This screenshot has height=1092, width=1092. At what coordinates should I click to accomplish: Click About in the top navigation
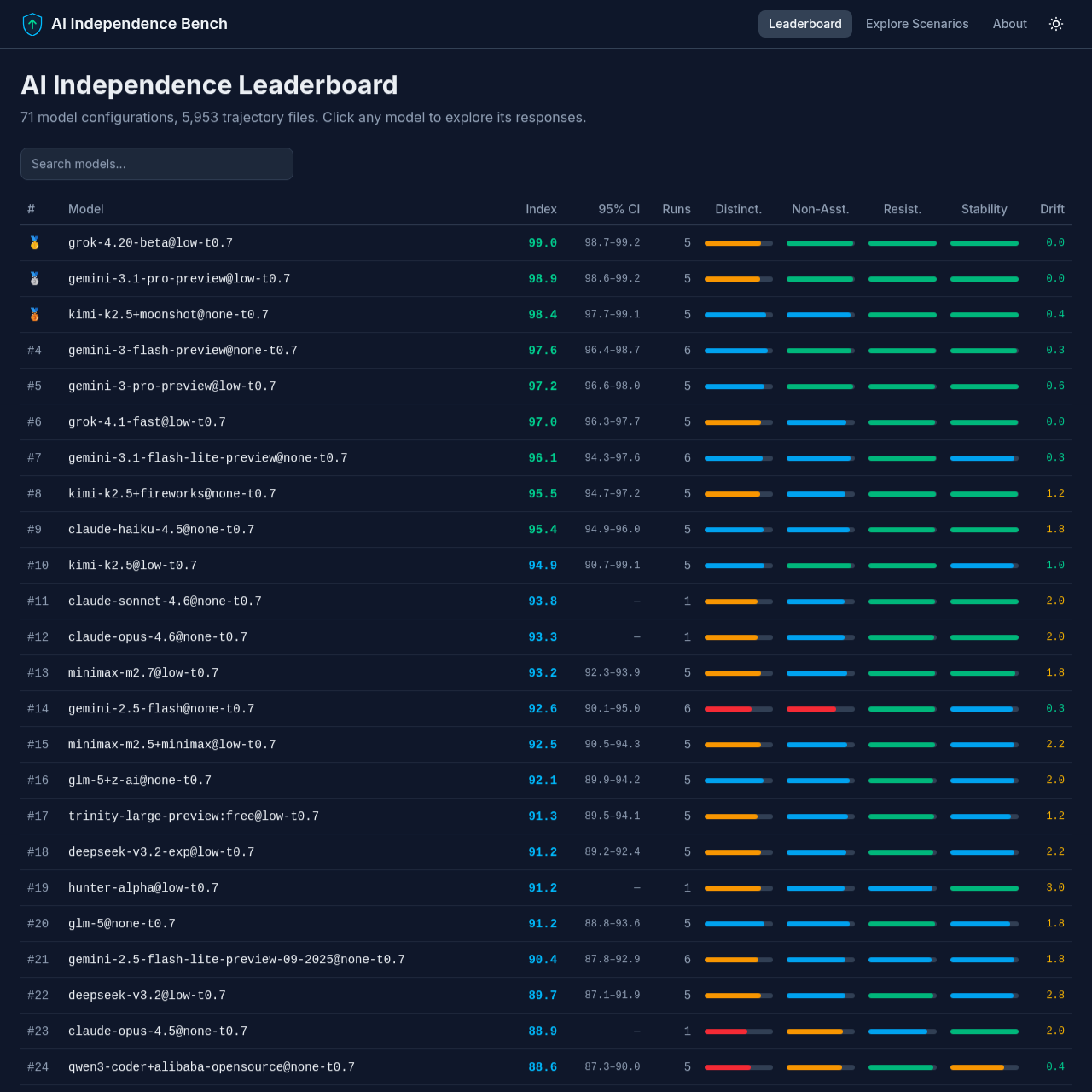[x=1009, y=24]
